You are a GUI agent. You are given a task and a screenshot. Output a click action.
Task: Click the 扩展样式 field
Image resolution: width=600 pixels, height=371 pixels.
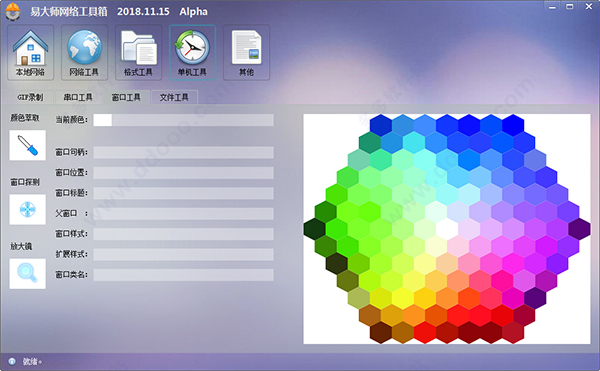pyautogui.click(x=184, y=254)
